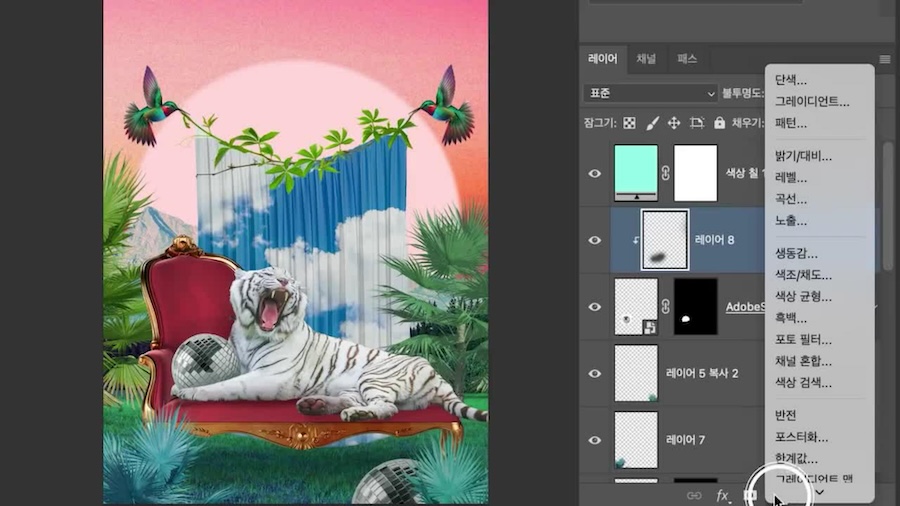Screen dimensions: 900x506
Task: Select the 레이어 5 복사 2 thumbnail
Action: click(636, 373)
